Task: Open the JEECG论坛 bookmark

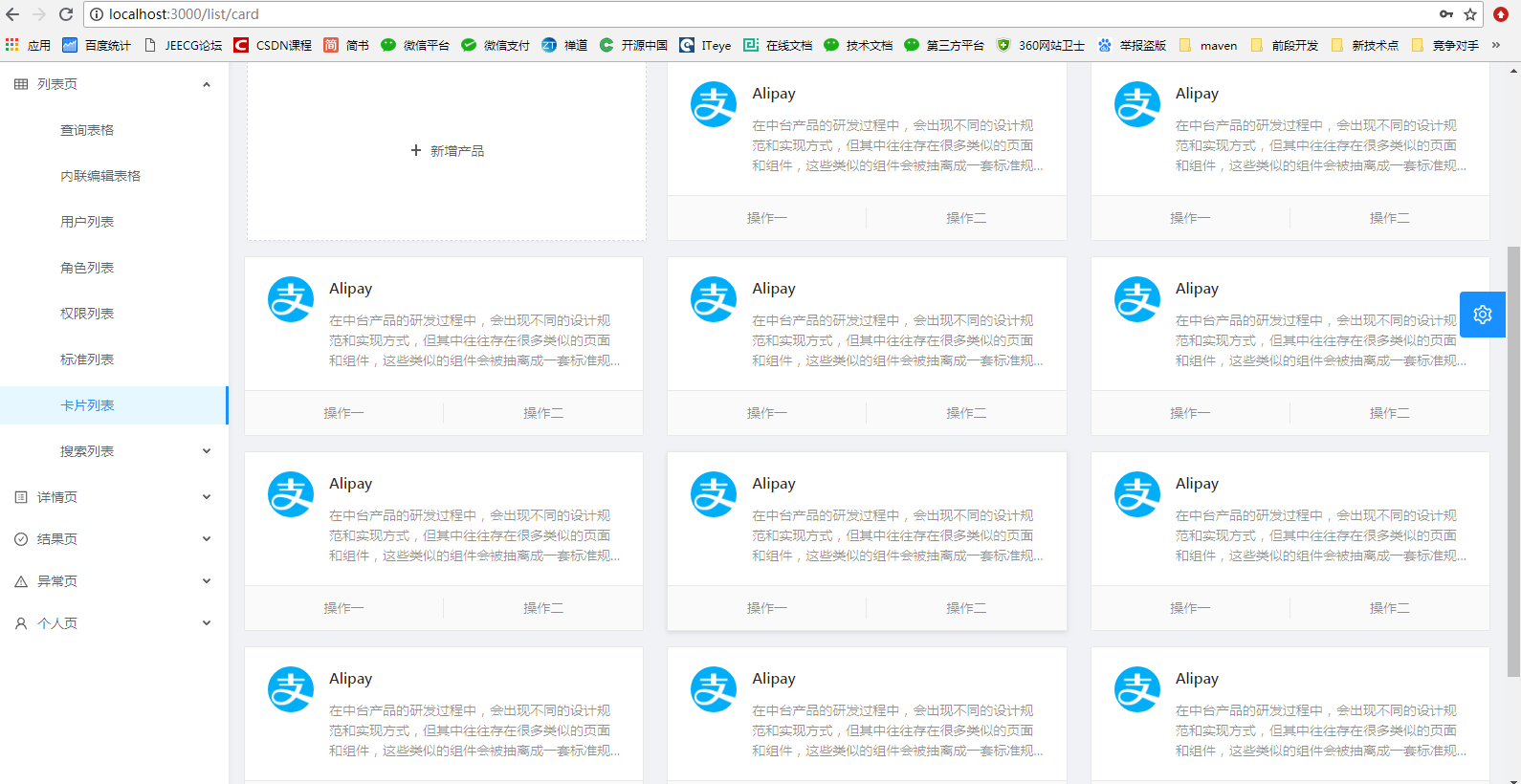Action: pyautogui.click(x=183, y=45)
